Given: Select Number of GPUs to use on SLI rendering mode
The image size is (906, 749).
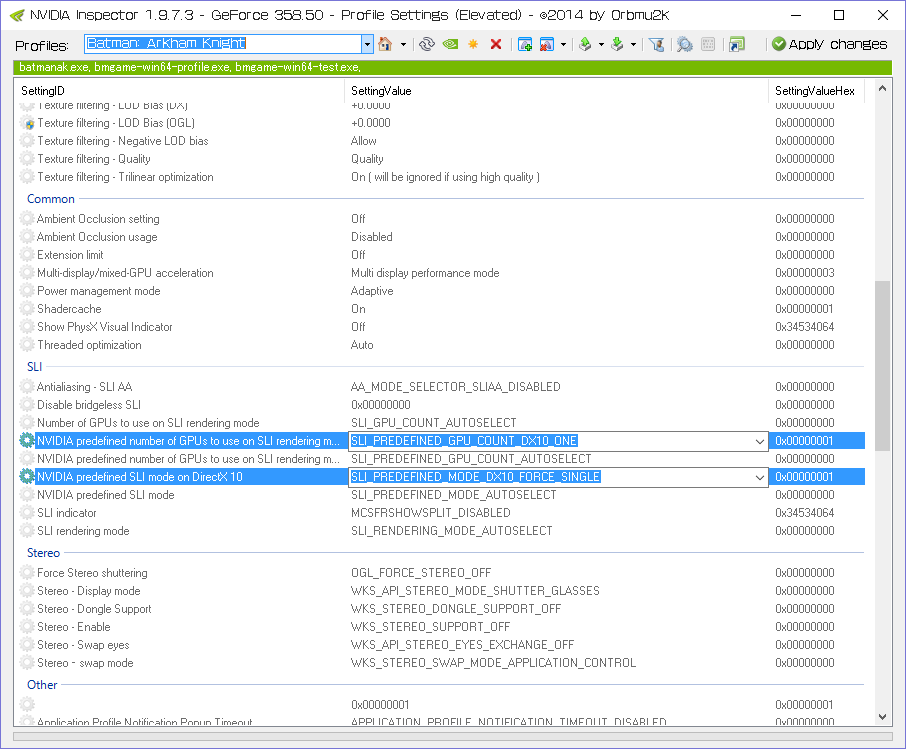Looking at the screenshot, I should pyautogui.click(x=440, y=423).
